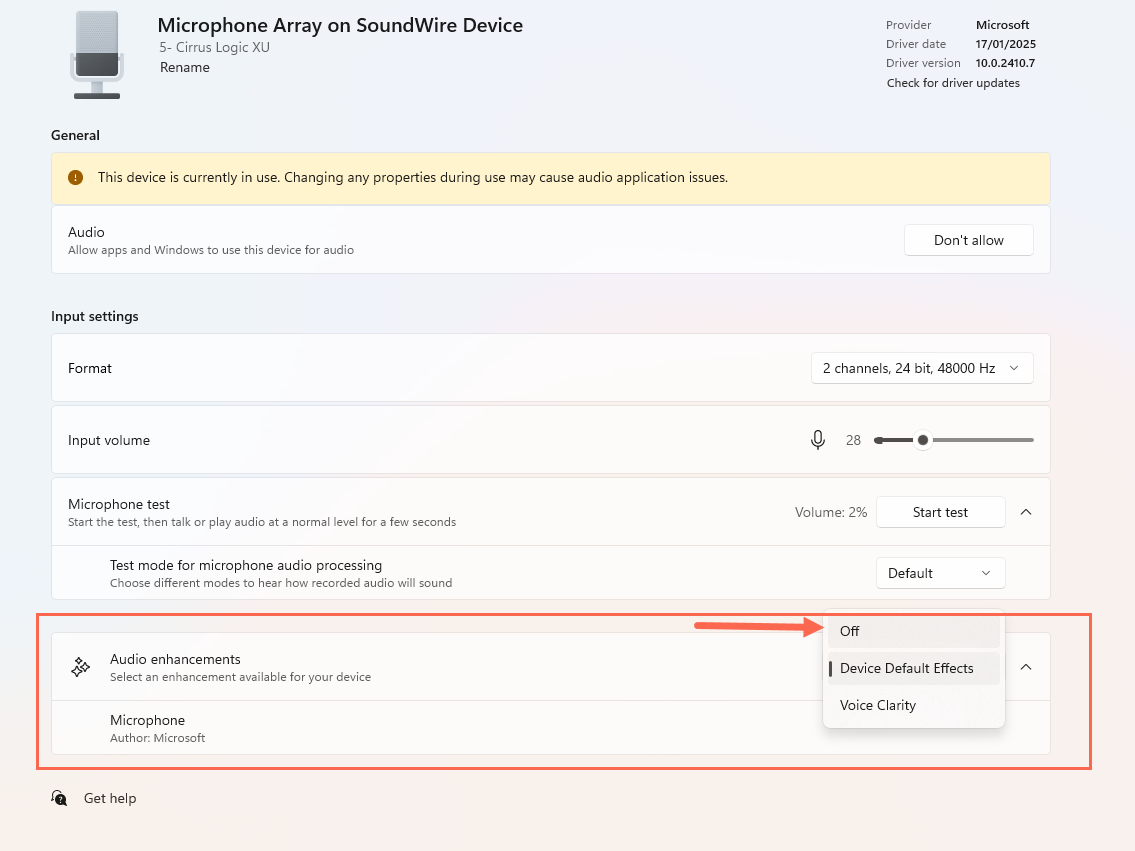Collapse the Audio enhancements section chevron

click(1026, 667)
